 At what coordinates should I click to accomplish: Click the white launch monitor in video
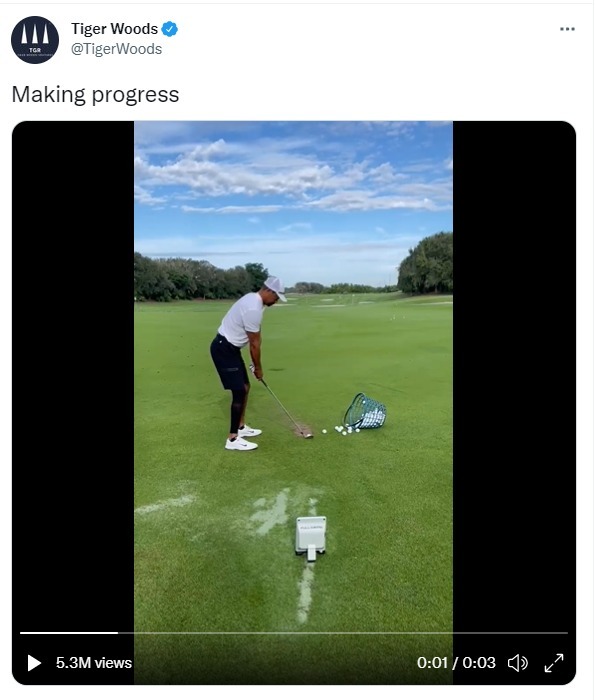tap(311, 537)
